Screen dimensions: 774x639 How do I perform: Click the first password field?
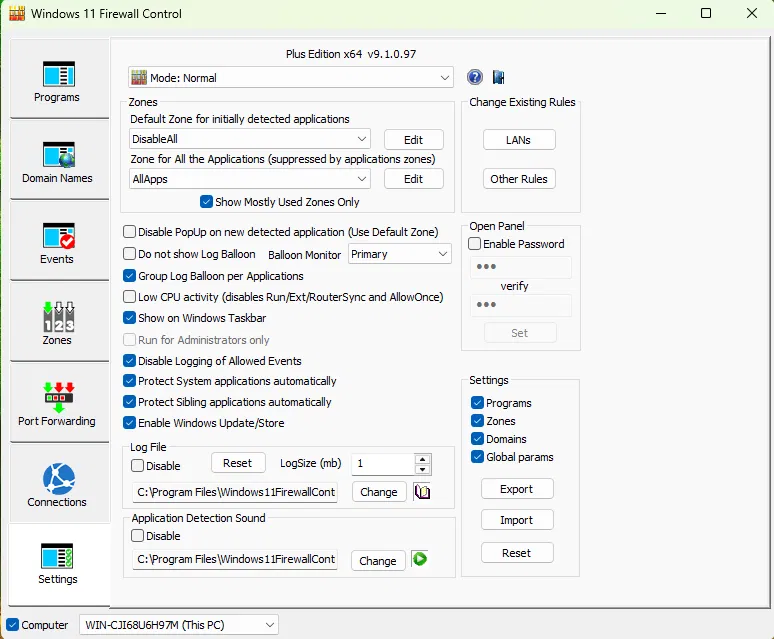(x=521, y=267)
